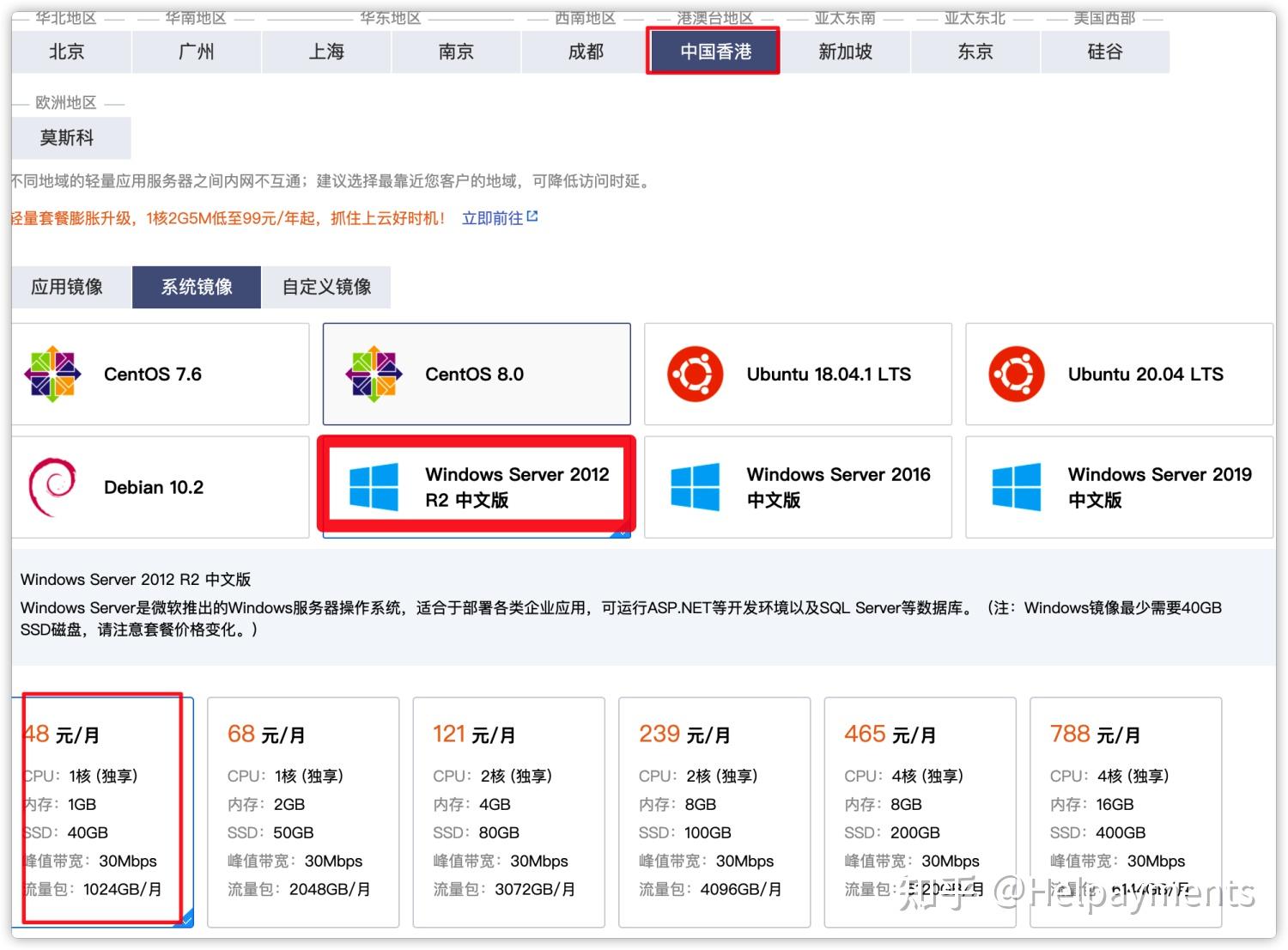Screen dimensions: 1288x950
Task: Click the 内存: 4GB line
Action: pos(471,805)
